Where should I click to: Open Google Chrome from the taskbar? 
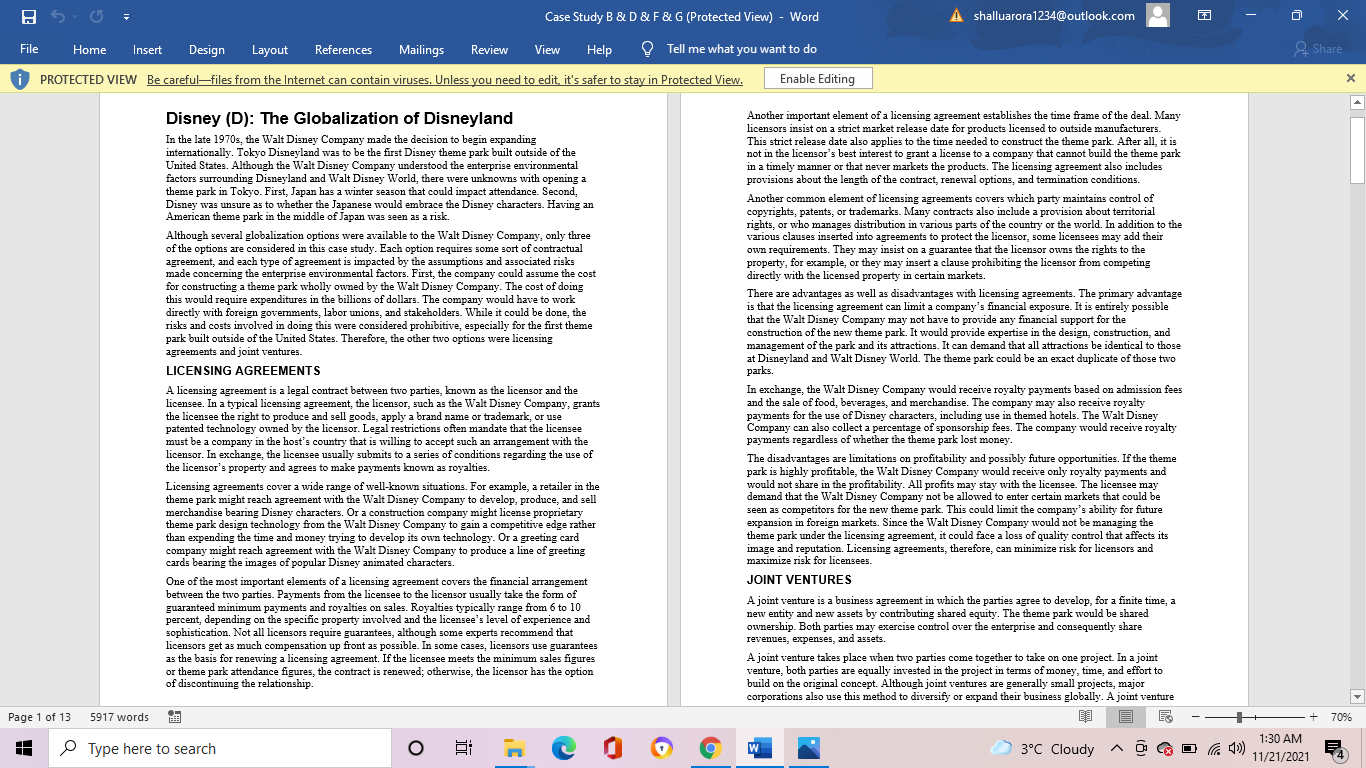[711, 748]
